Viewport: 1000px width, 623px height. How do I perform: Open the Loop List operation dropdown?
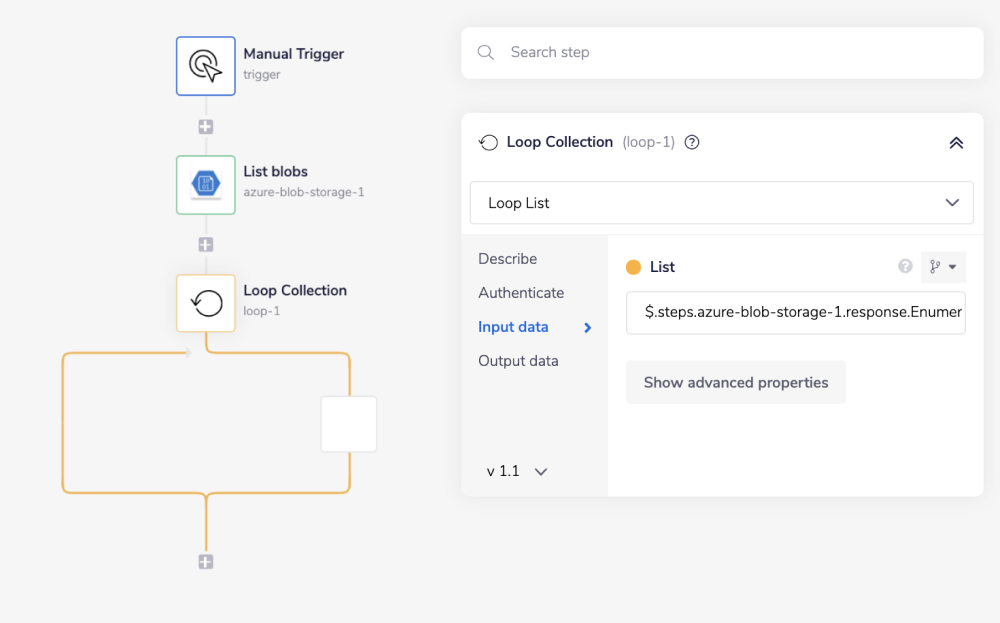(721, 203)
